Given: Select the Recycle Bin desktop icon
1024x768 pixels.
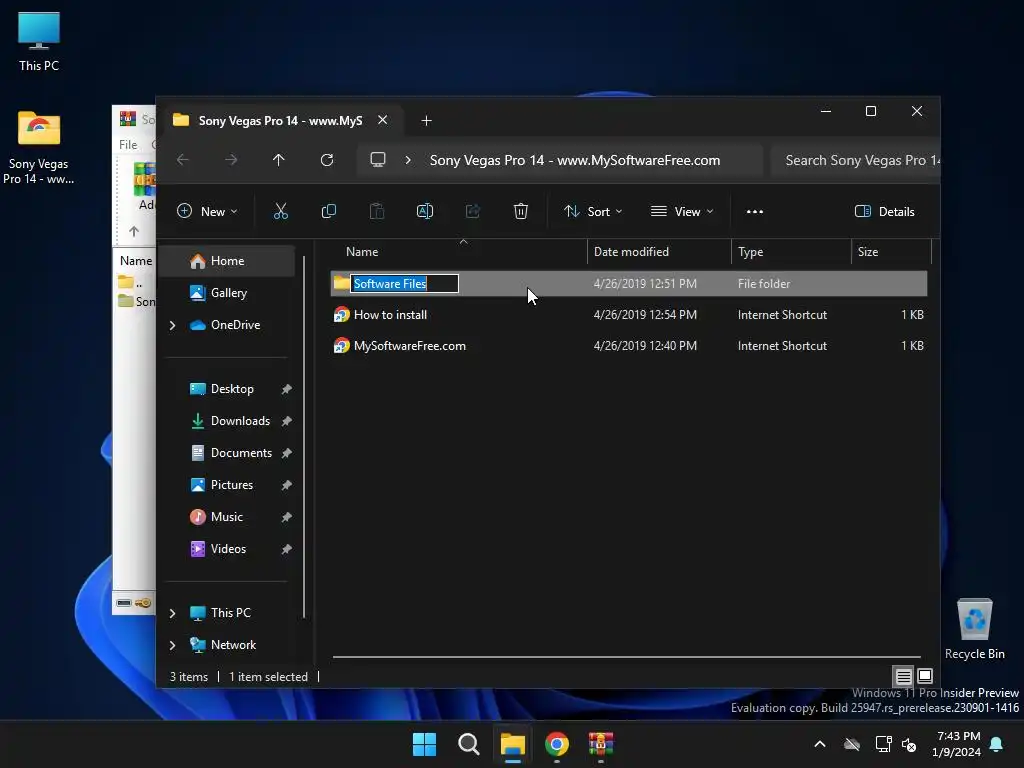Looking at the screenshot, I should tap(974, 629).
